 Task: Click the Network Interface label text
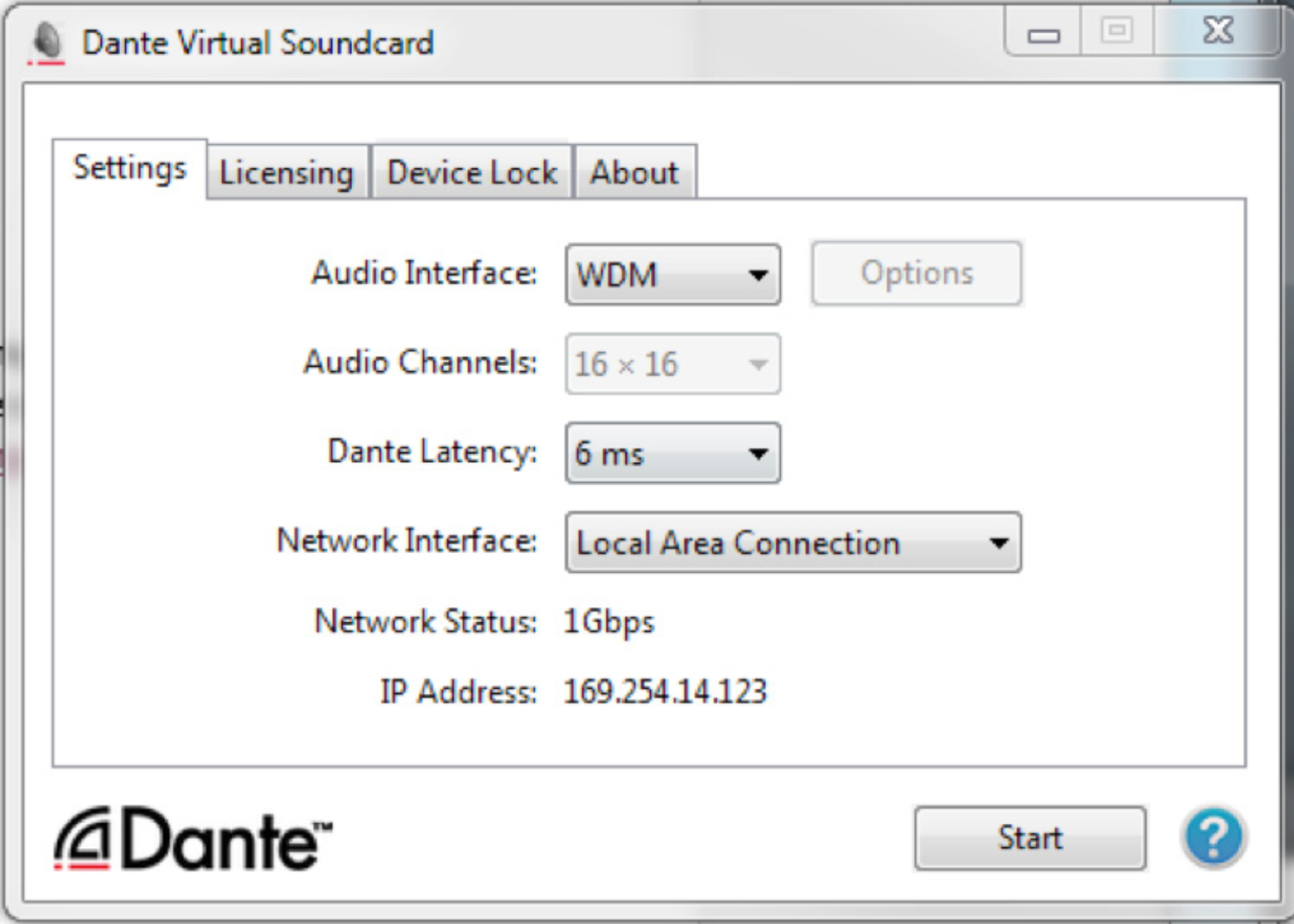[x=406, y=540]
